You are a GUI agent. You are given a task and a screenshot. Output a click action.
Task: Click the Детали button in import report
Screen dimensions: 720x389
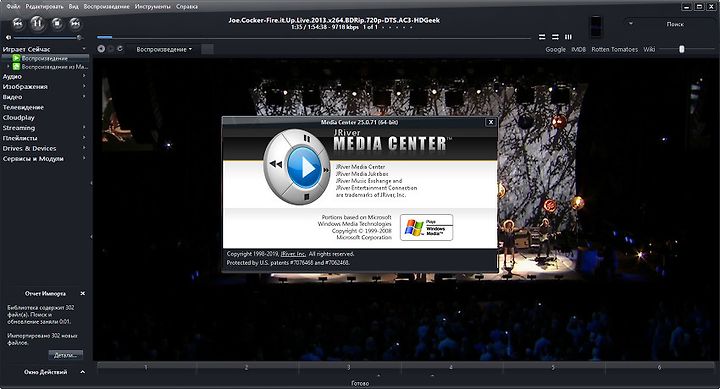coord(66,355)
